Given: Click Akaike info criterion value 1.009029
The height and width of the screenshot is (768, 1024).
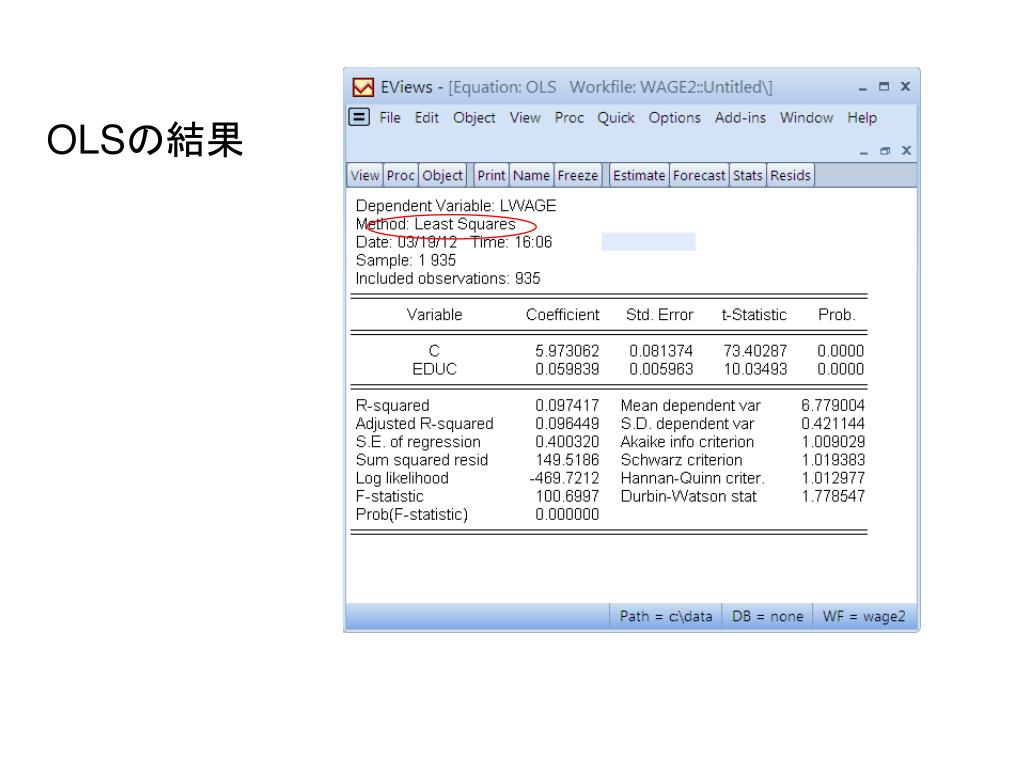Looking at the screenshot, I should coord(833,442).
